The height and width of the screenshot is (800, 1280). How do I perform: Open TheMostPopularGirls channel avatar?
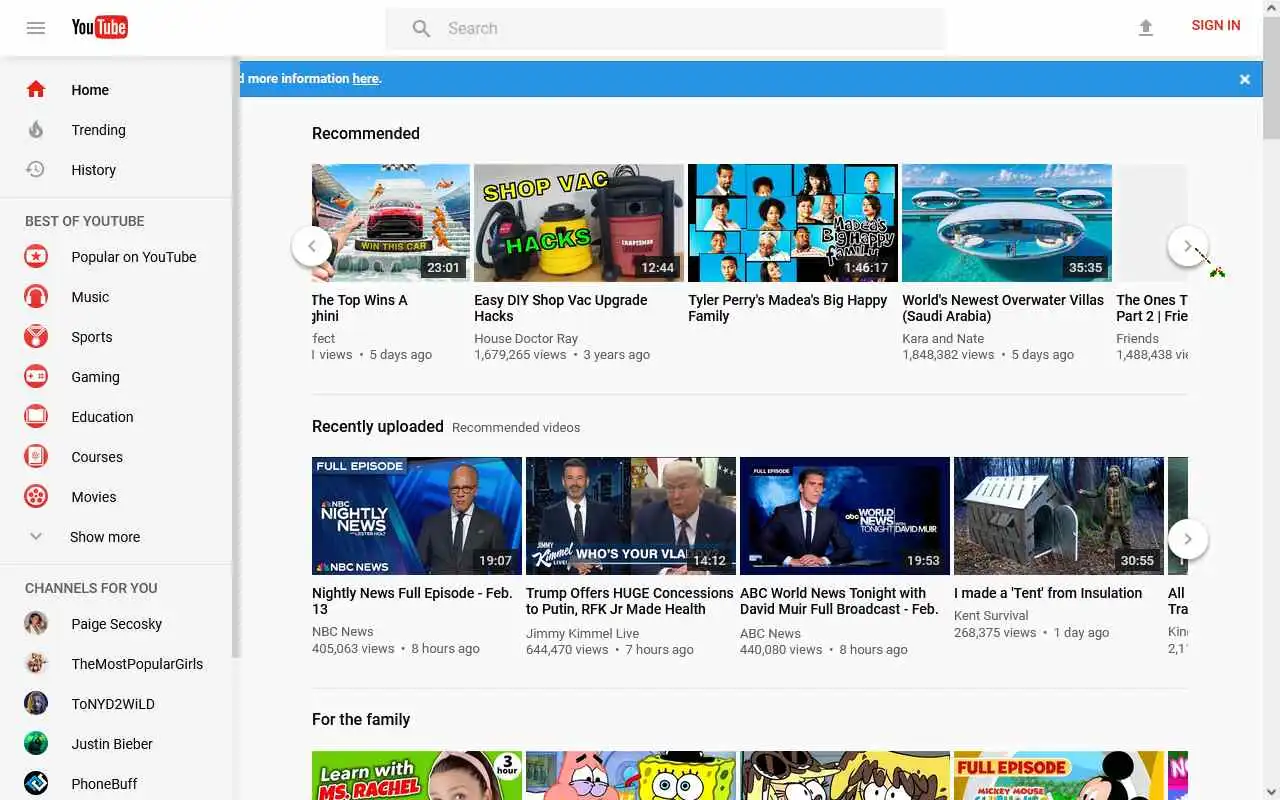[x=36, y=664]
